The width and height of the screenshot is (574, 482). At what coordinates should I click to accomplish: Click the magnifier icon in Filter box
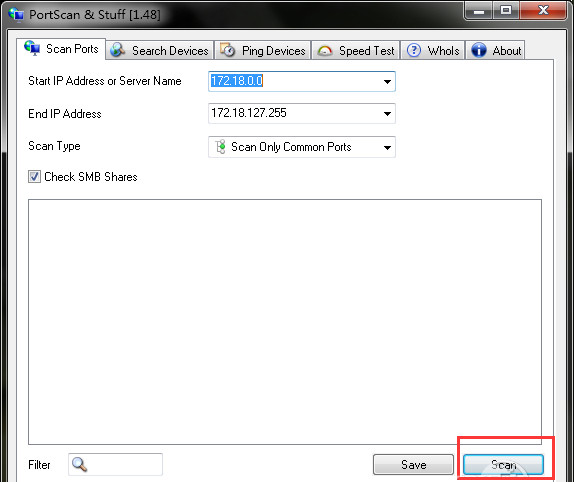pyautogui.click(x=79, y=464)
